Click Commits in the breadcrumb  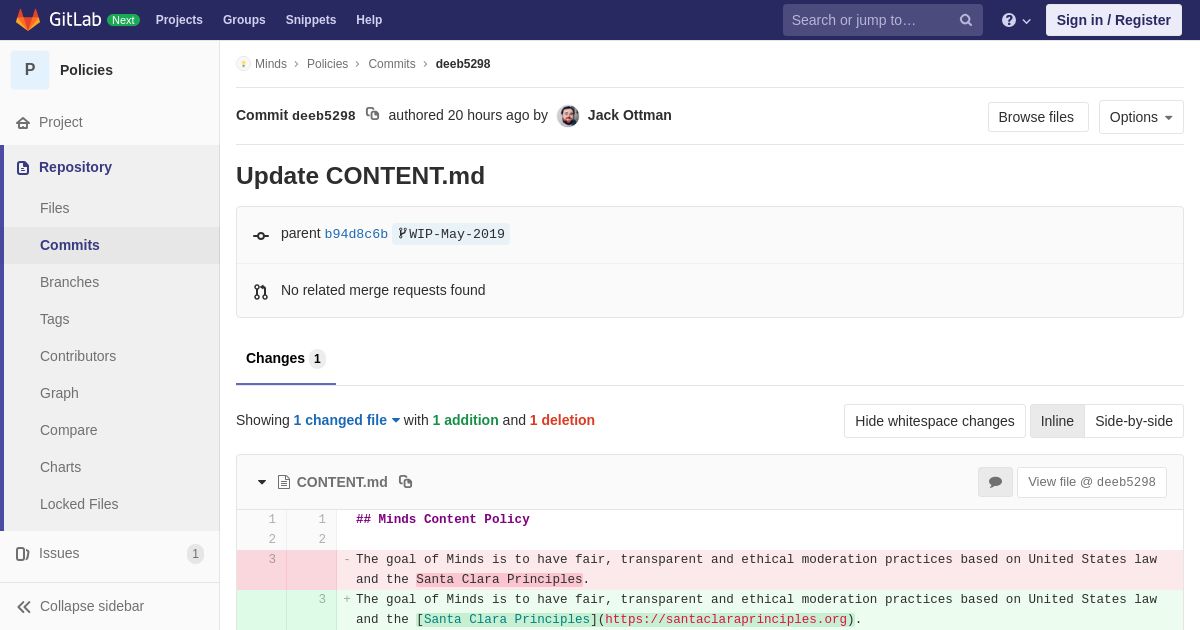tap(392, 64)
